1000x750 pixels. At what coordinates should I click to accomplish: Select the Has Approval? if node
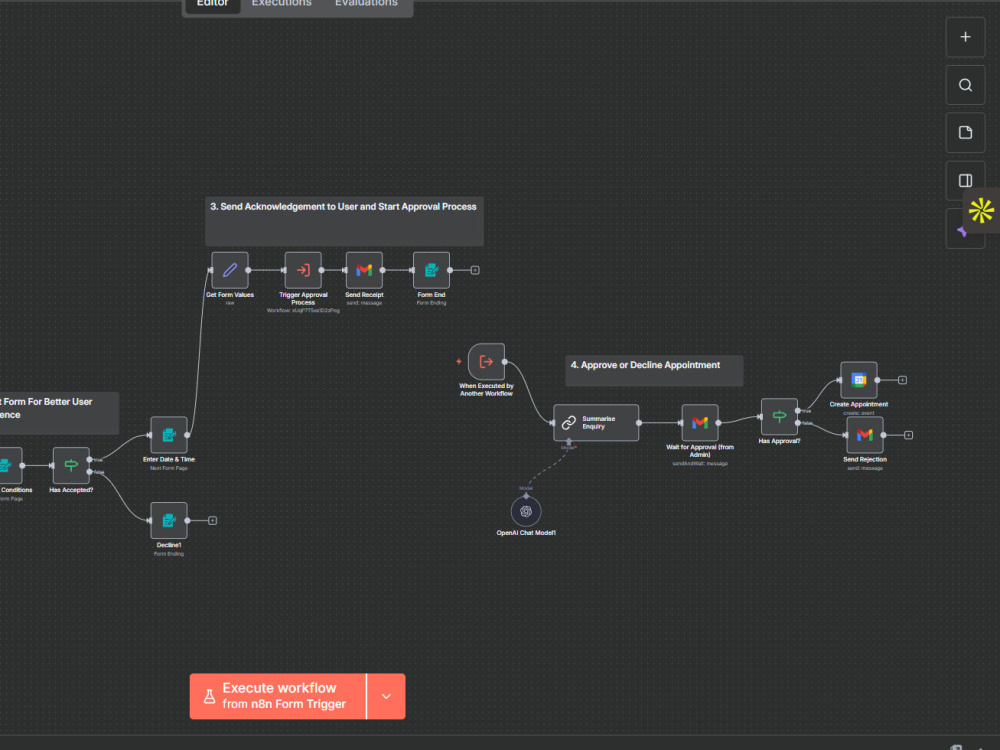tap(779, 416)
